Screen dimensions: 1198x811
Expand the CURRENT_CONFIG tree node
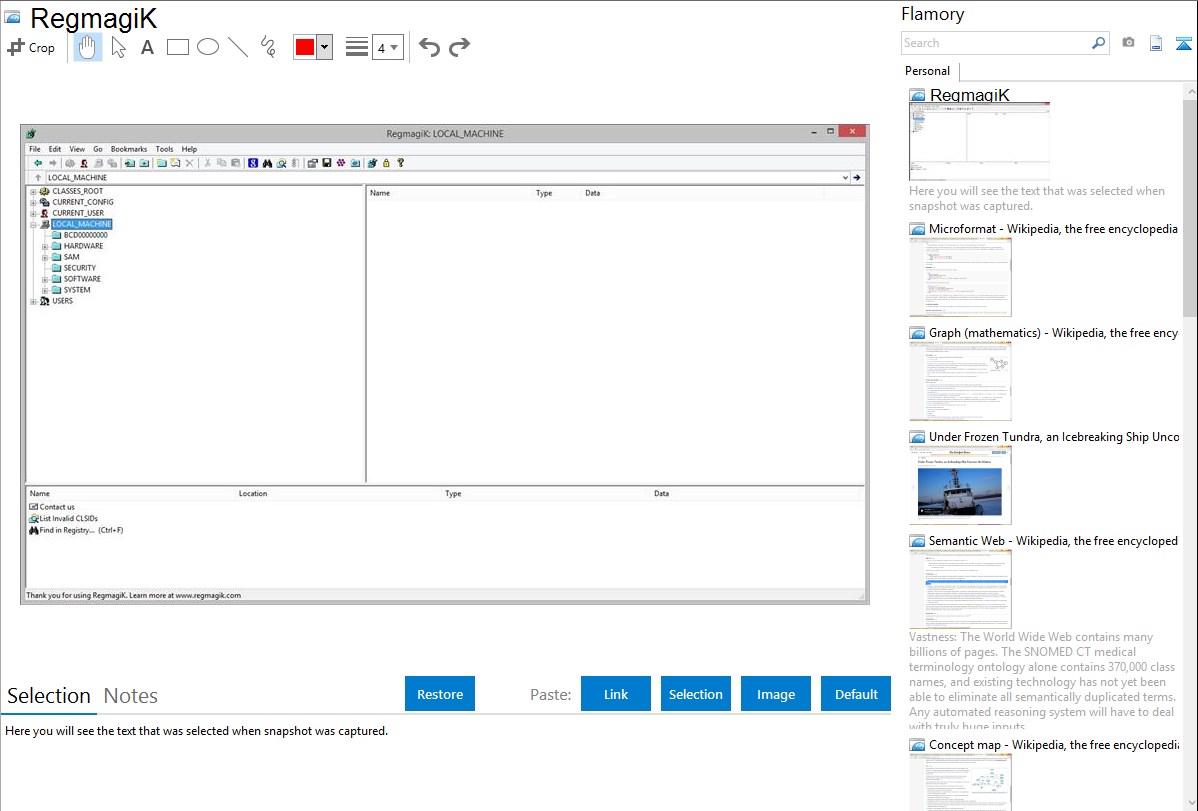[33, 203]
